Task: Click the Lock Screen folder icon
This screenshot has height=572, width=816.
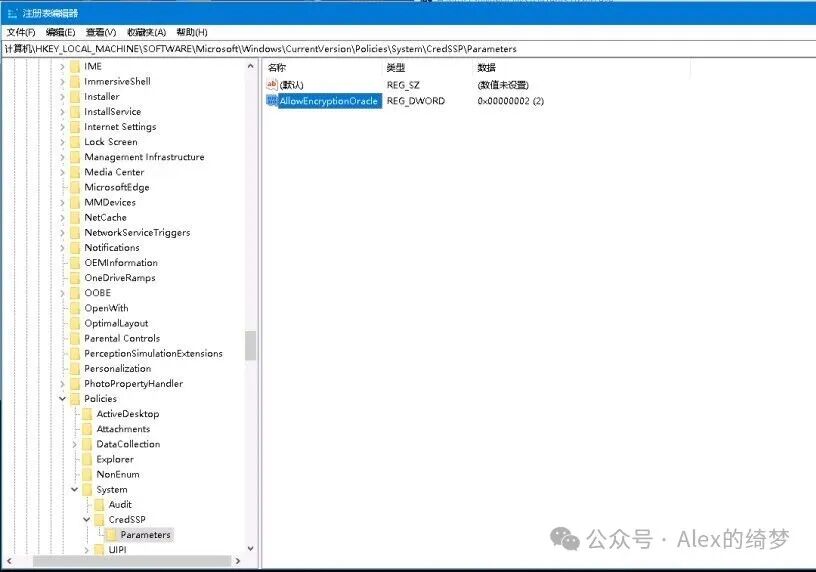Action: (75, 142)
